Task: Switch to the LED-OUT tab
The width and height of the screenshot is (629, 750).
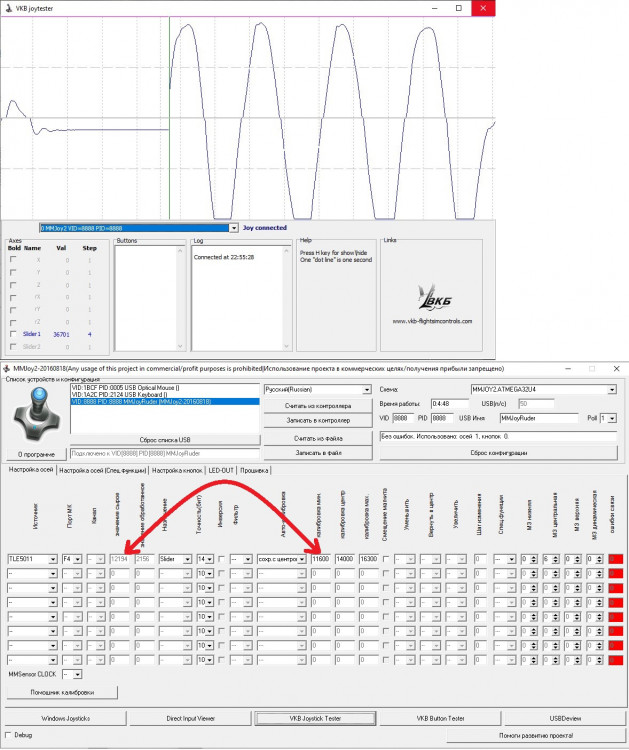Action: (221, 471)
